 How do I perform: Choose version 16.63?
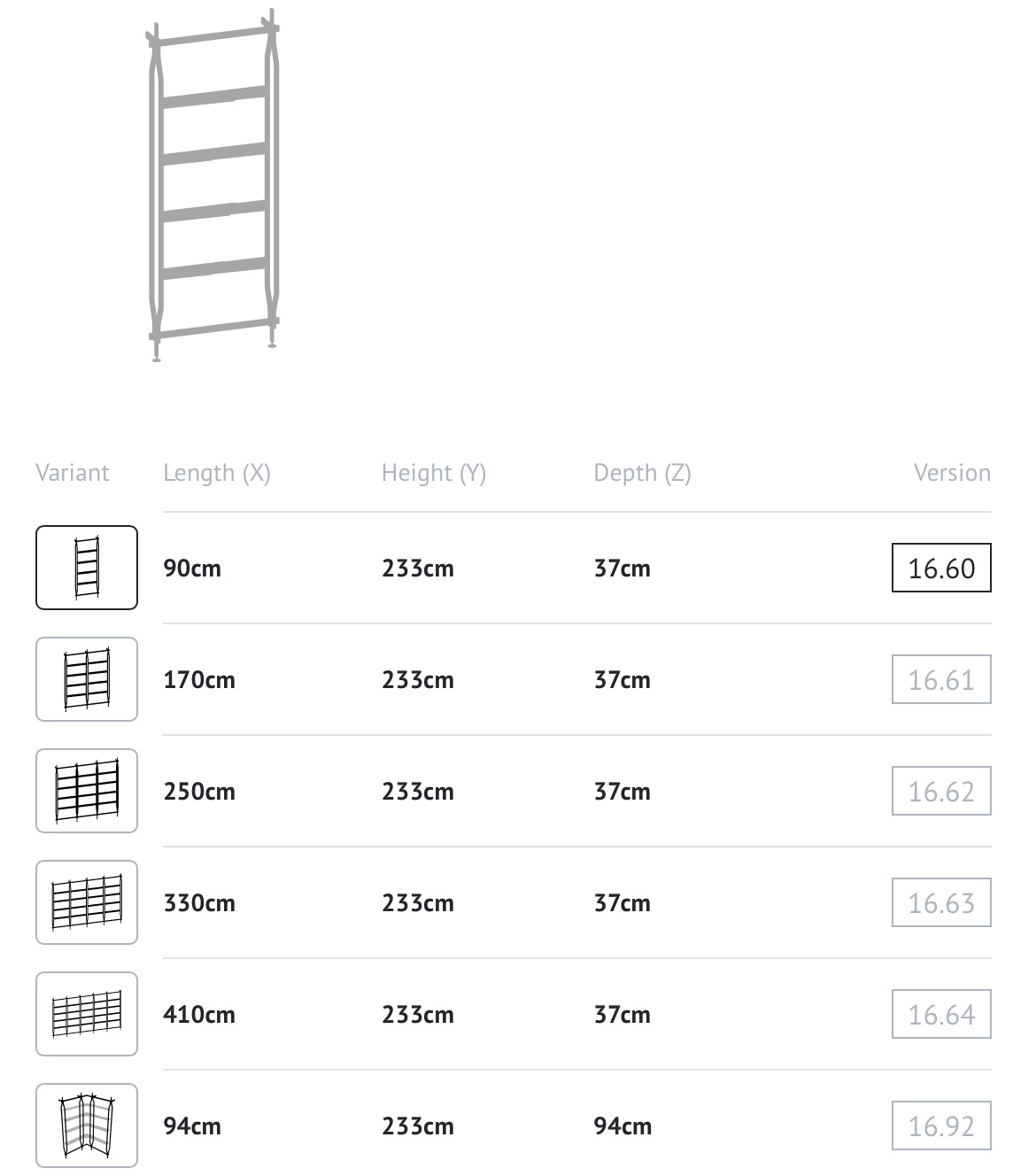[941, 902]
